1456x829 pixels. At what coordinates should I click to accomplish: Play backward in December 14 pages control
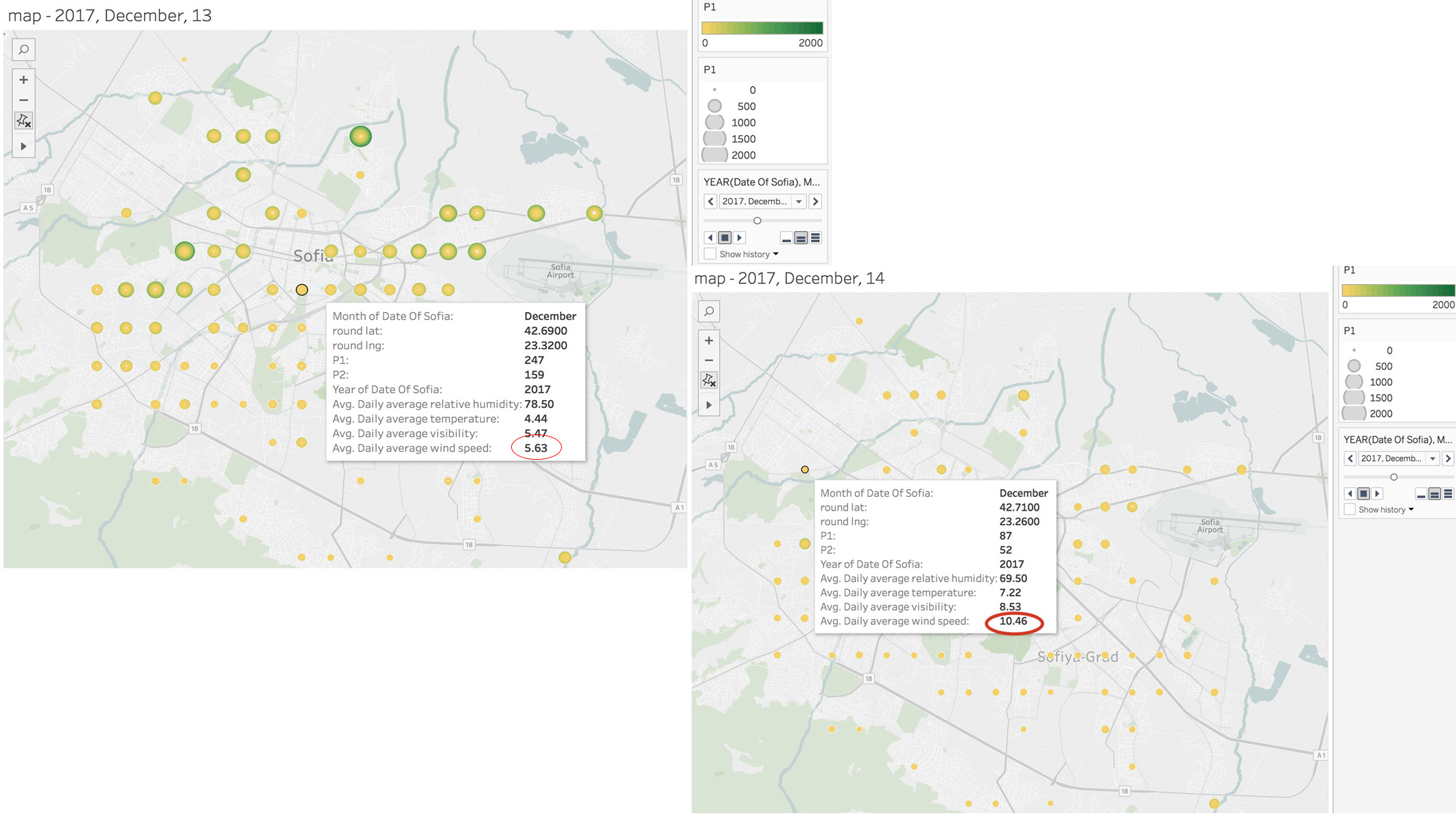point(1350,493)
